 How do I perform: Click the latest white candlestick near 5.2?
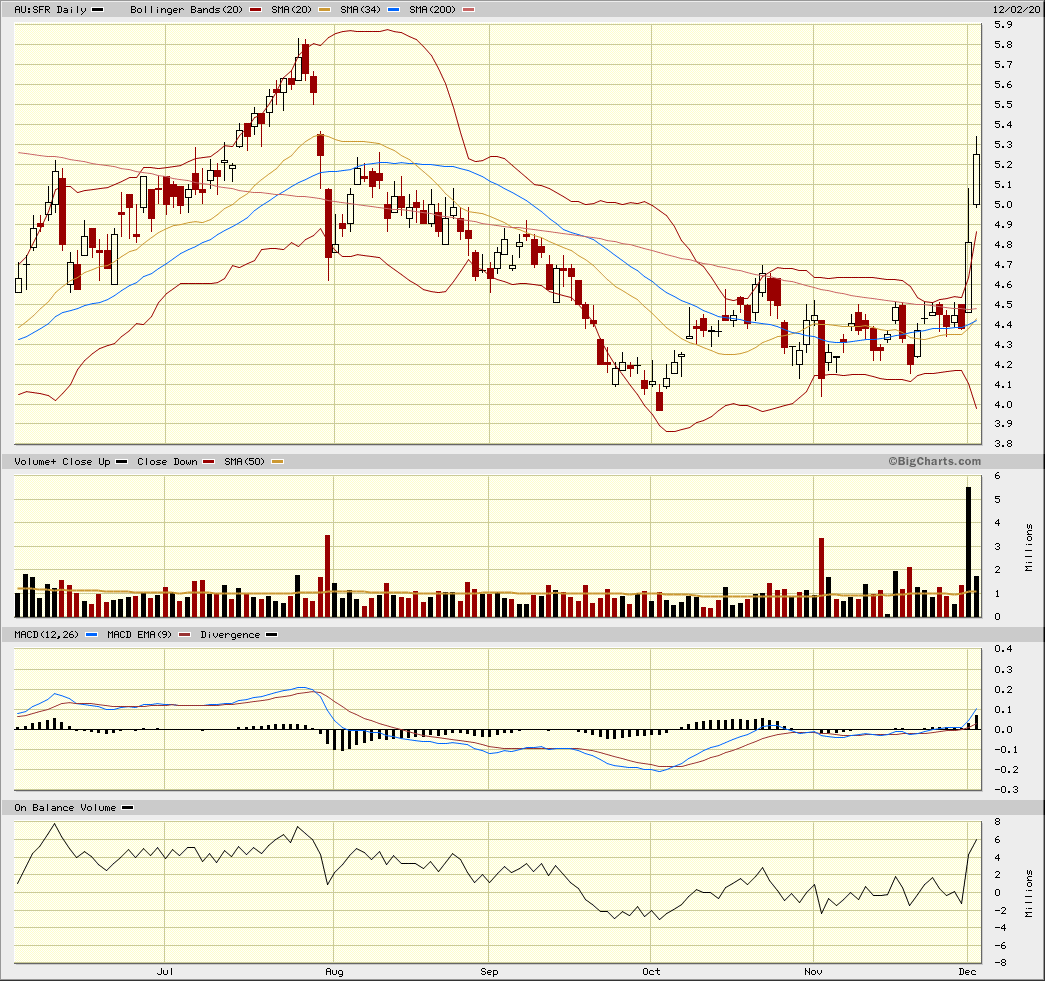click(976, 179)
